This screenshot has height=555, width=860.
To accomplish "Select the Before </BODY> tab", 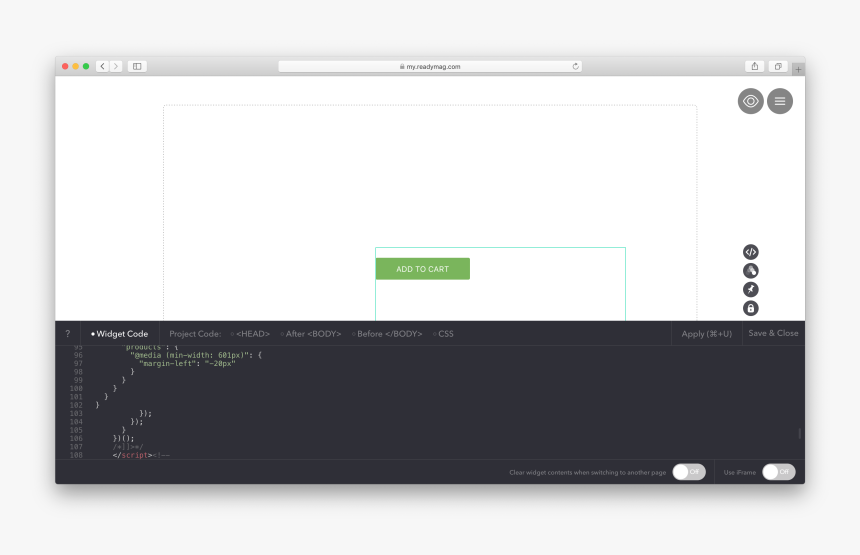I will coord(387,333).
